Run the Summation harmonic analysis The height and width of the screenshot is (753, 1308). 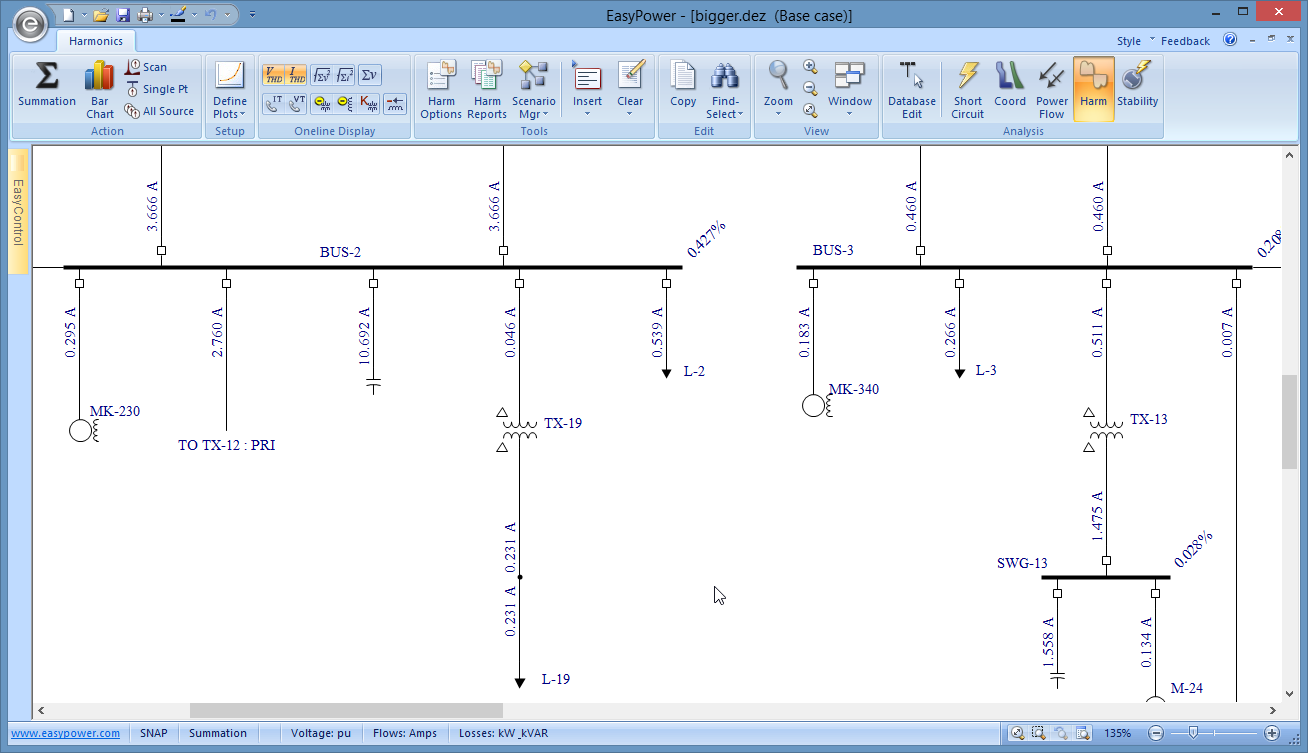pyautogui.click(x=46, y=84)
